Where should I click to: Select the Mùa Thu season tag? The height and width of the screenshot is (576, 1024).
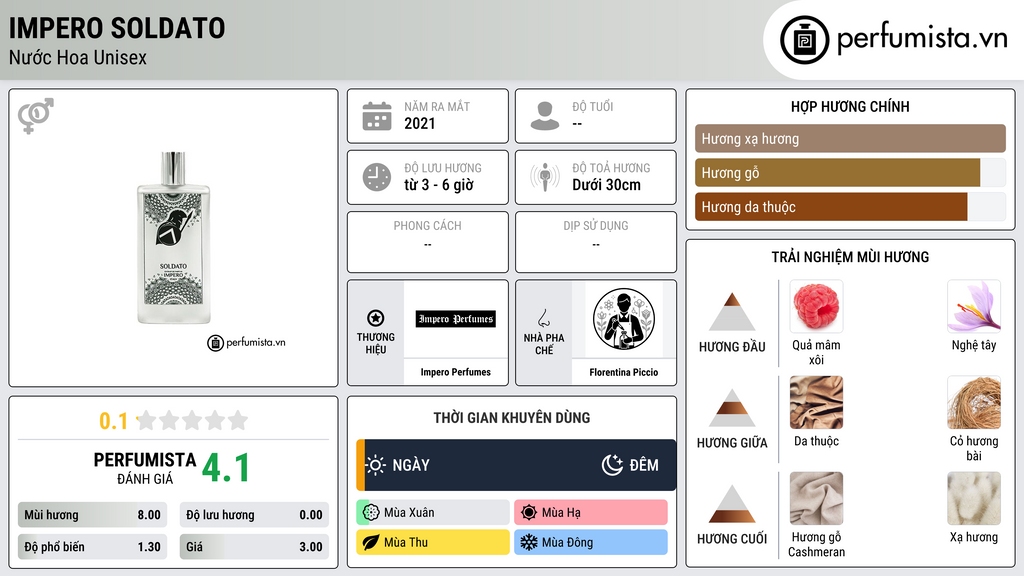pos(432,542)
